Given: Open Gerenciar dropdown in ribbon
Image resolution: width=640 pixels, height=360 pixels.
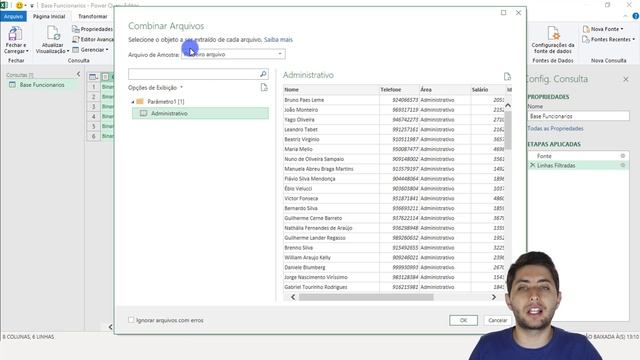Looking at the screenshot, I should click(x=90, y=50).
